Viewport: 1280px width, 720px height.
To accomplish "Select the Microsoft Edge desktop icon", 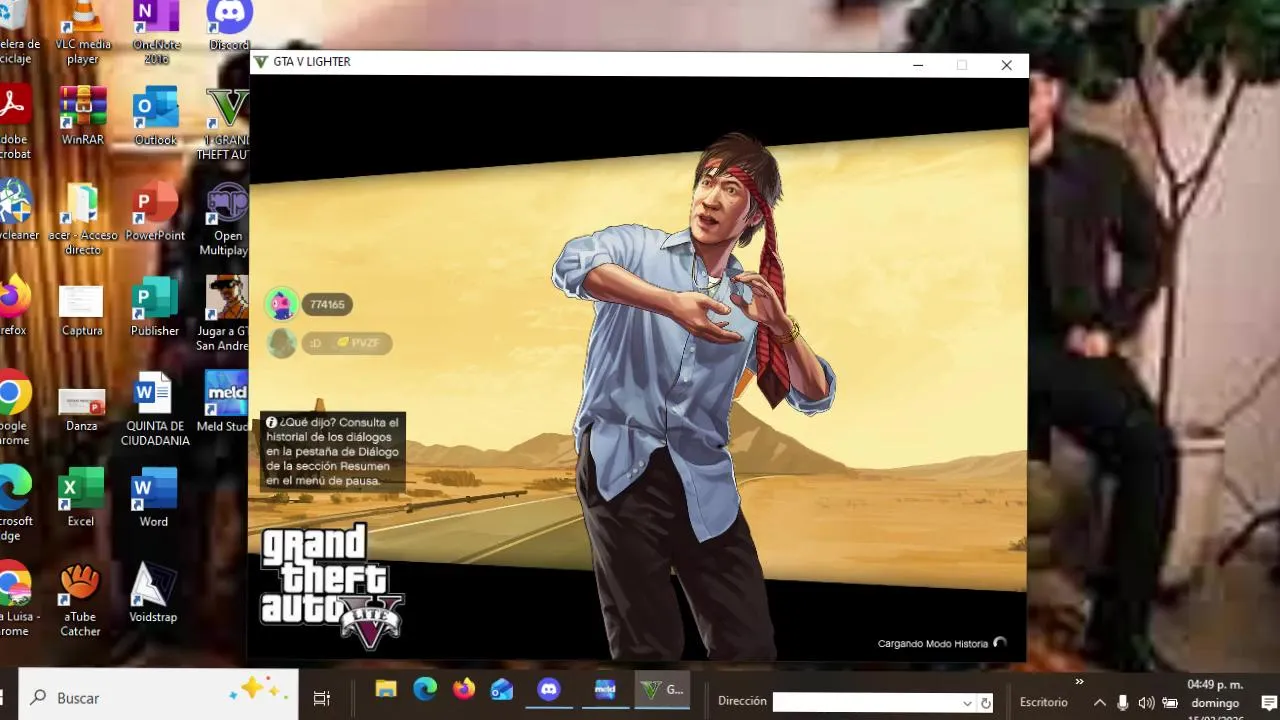I will point(15,502).
